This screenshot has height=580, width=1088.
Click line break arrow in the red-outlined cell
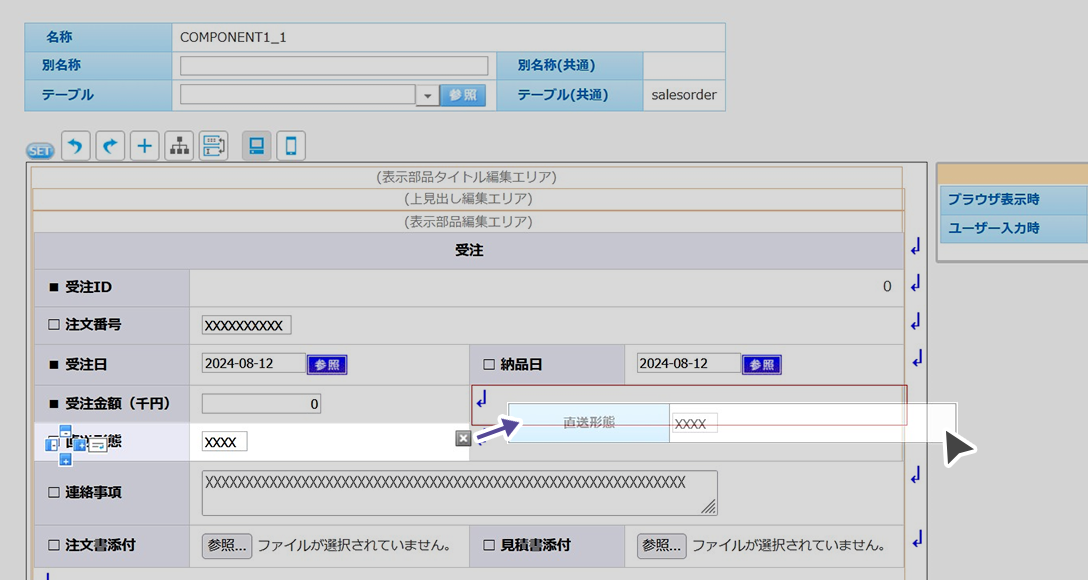click(x=482, y=400)
